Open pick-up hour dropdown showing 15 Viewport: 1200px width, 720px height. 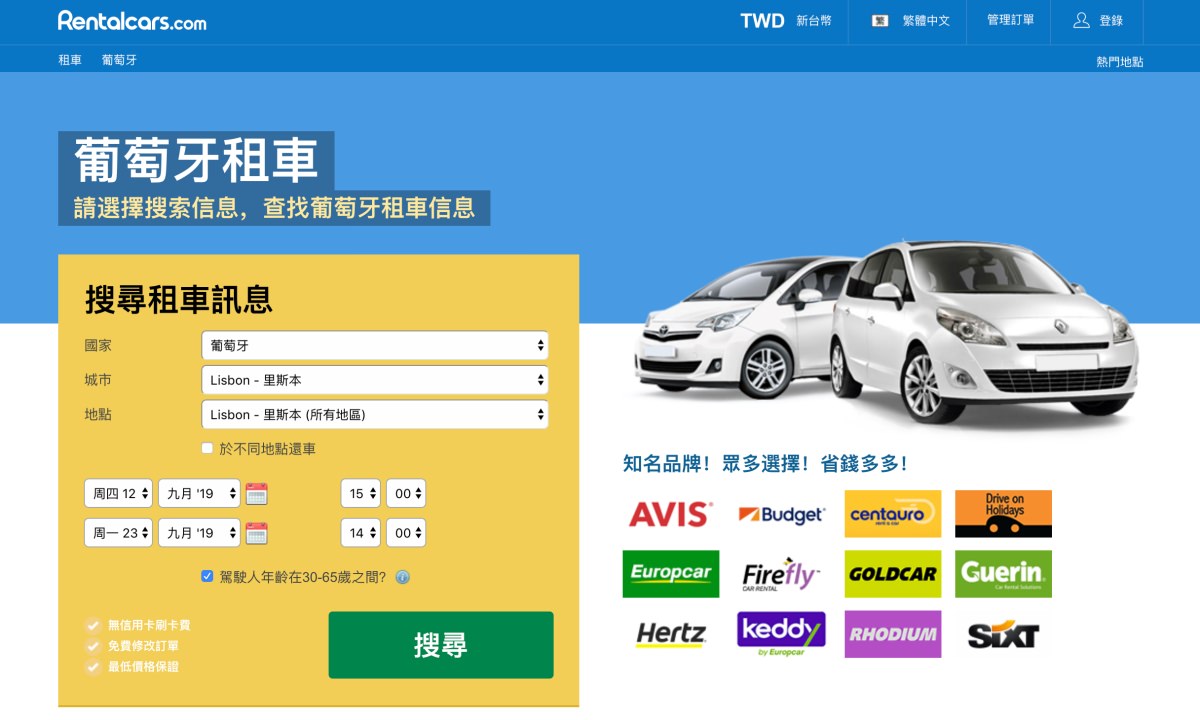tap(360, 493)
